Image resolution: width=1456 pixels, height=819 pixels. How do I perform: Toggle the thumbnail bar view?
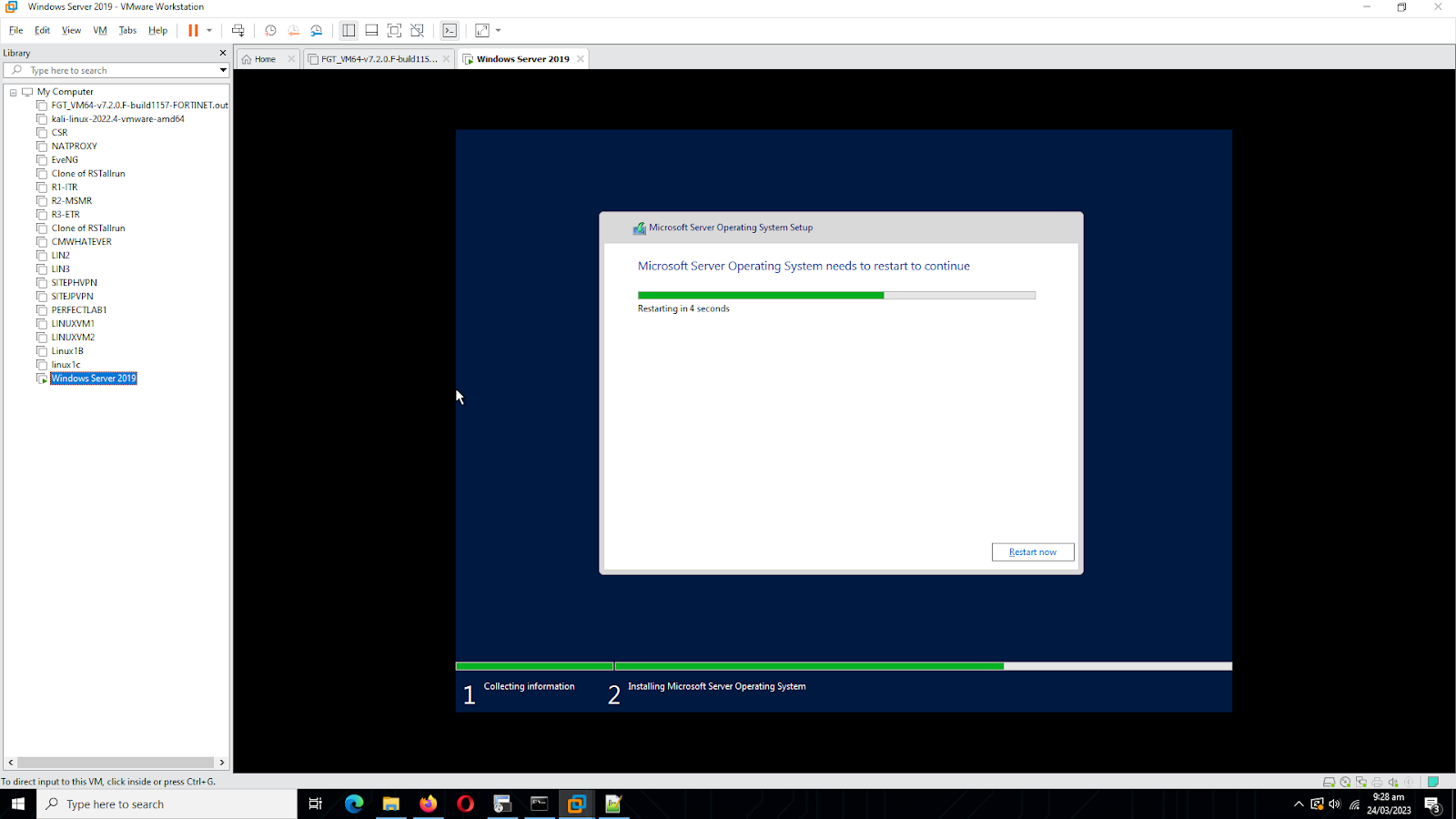click(x=371, y=30)
